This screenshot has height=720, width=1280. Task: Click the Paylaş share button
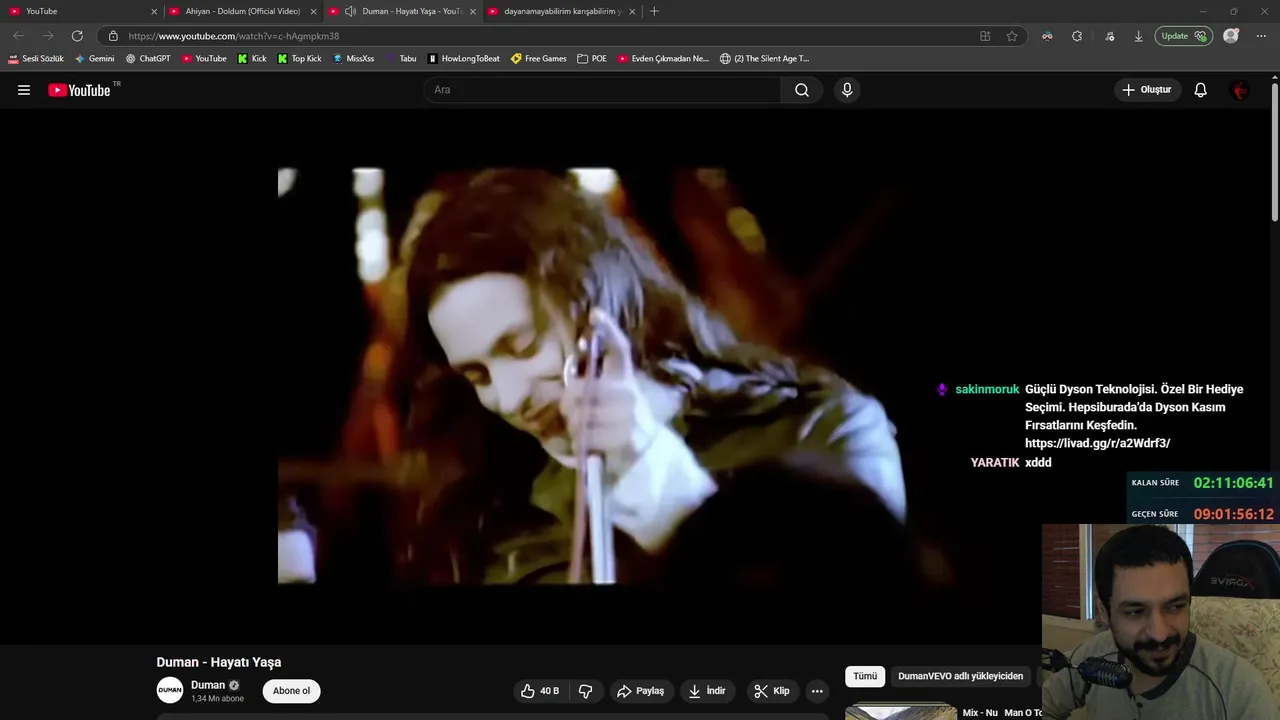[641, 691]
